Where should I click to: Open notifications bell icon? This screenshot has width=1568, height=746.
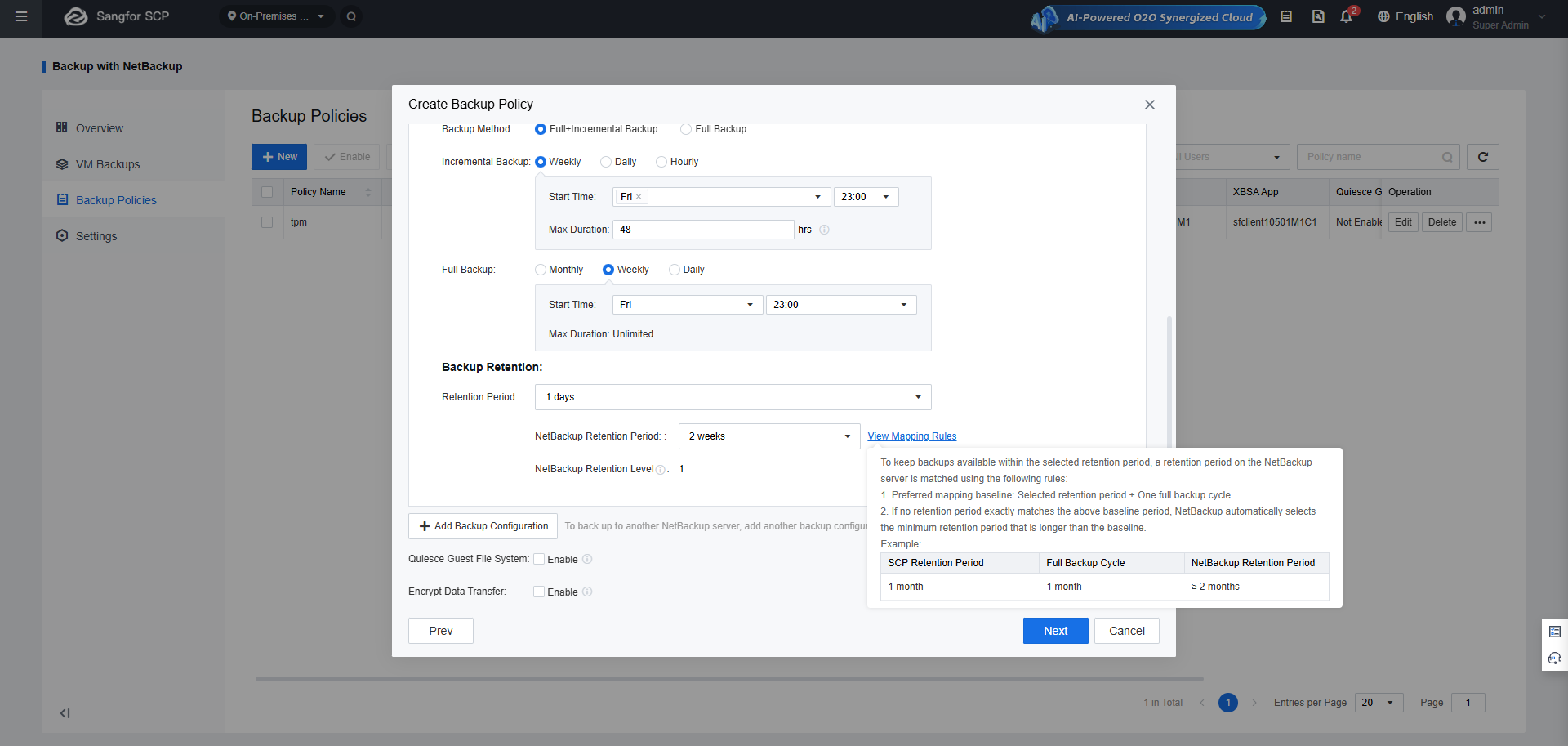pos(1347,16)
